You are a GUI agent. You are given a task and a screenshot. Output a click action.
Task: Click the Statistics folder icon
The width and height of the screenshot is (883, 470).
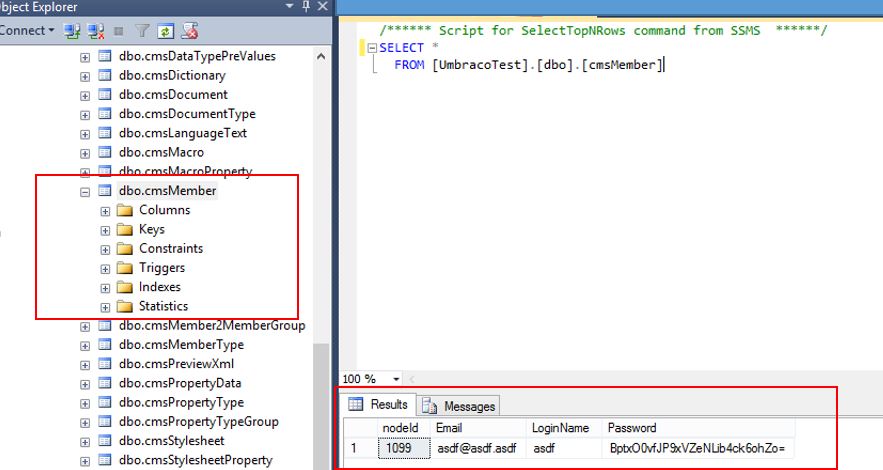click(x=124, y=306)
